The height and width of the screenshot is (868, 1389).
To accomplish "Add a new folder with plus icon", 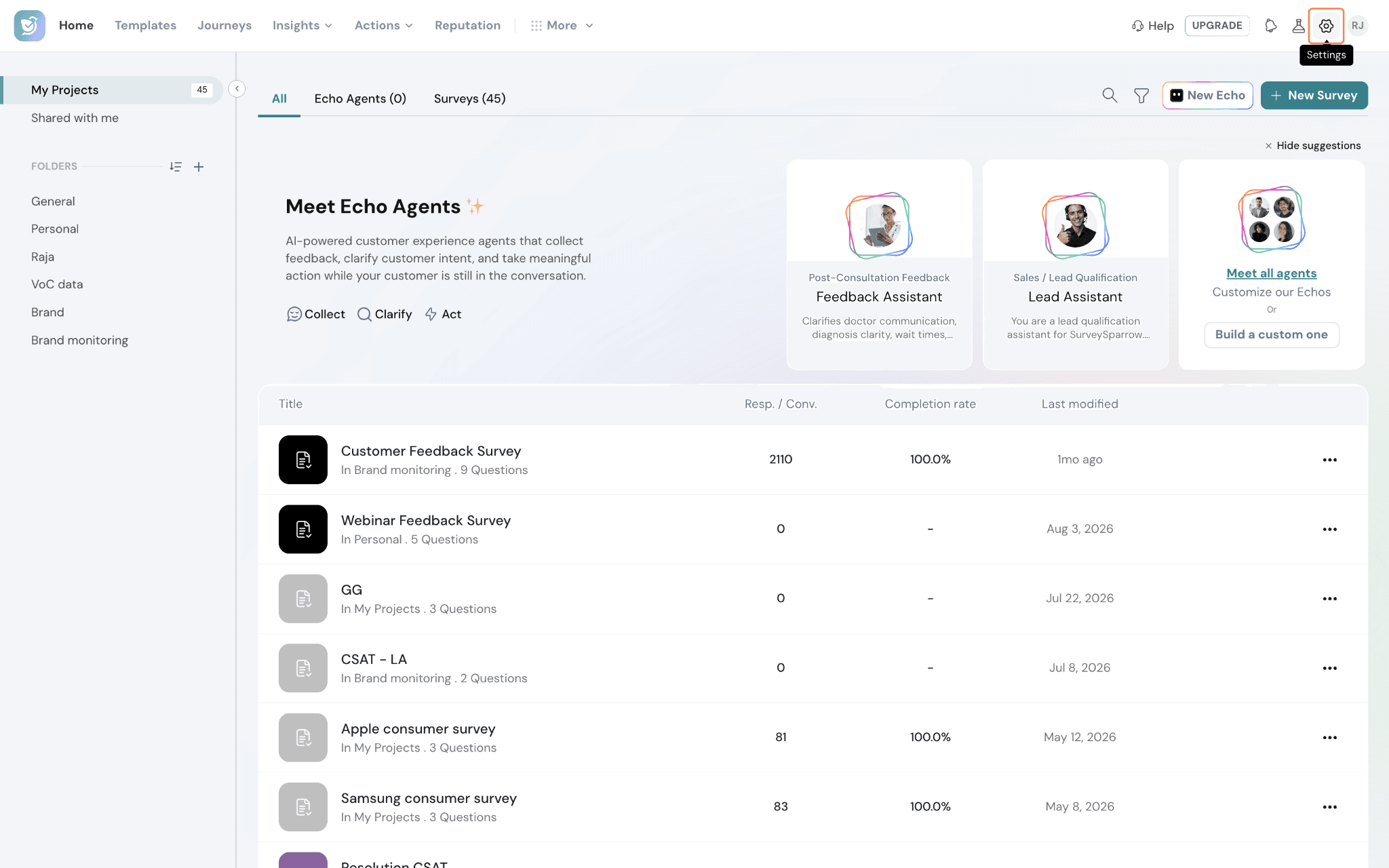I will 199,167.
